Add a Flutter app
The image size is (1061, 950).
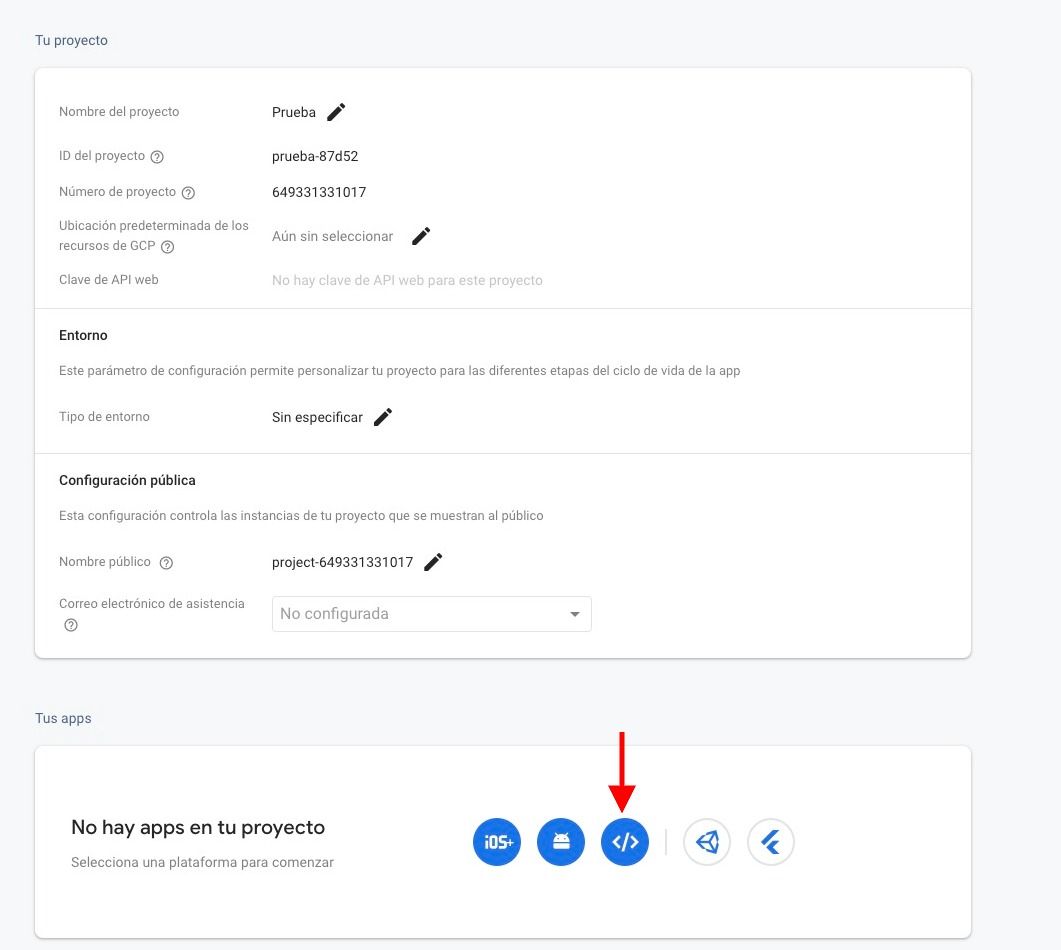point(771,842)
